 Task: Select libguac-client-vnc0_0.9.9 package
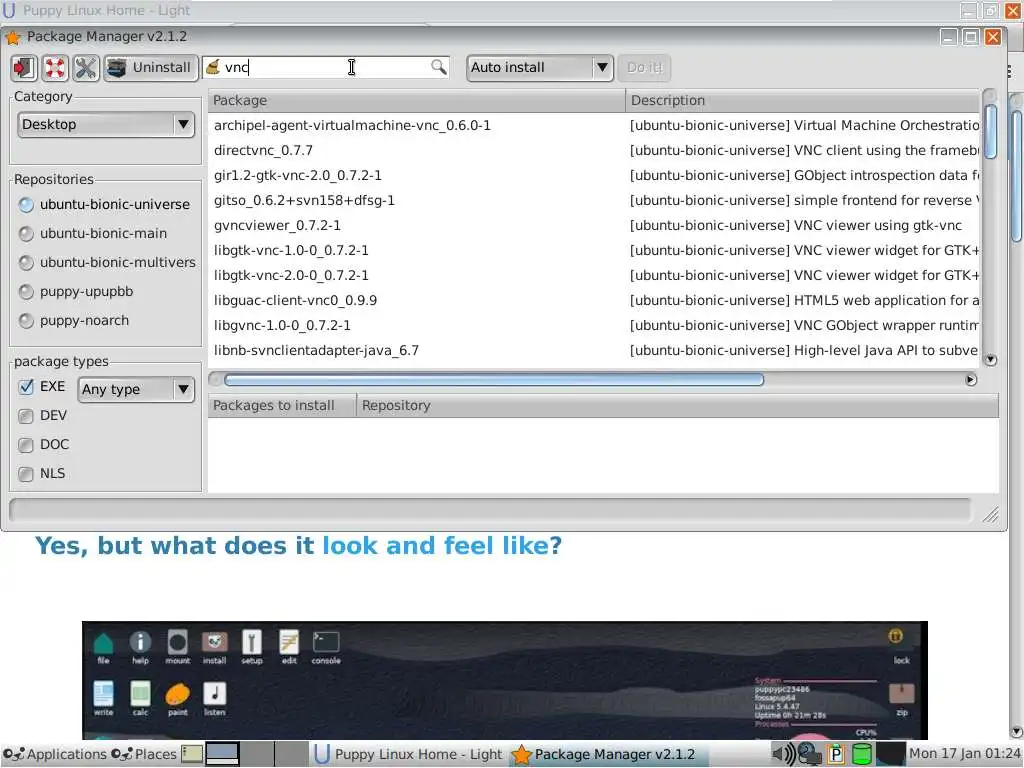click(x=594, y=300)
